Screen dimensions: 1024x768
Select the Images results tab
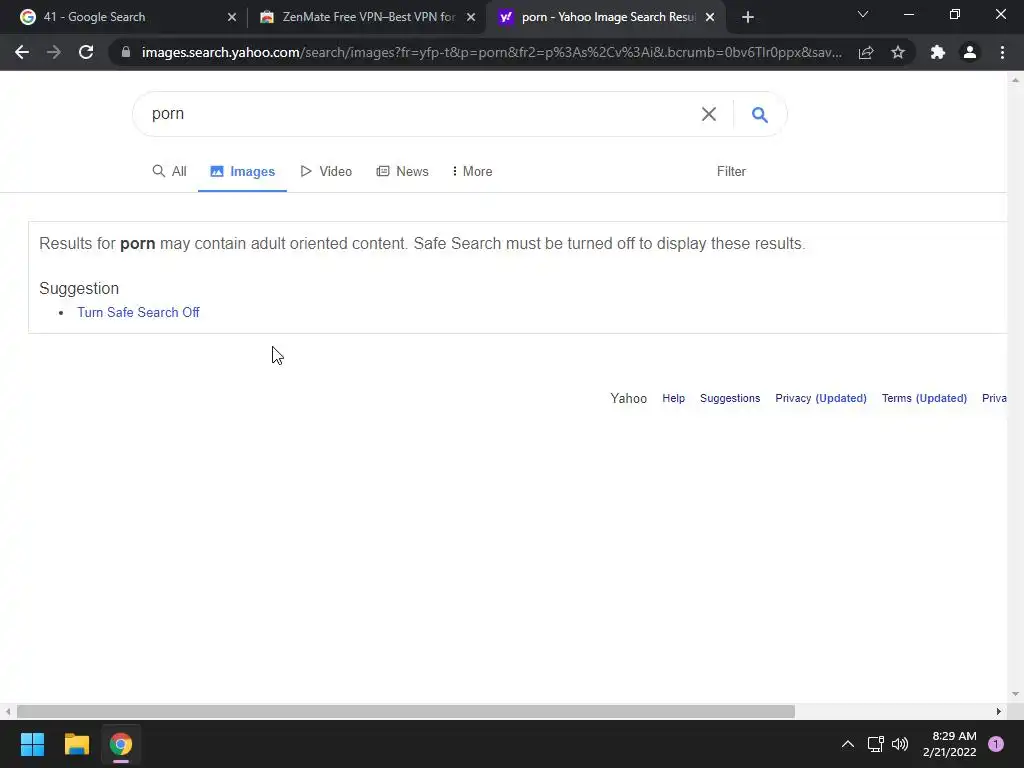[x=242, y=171]
